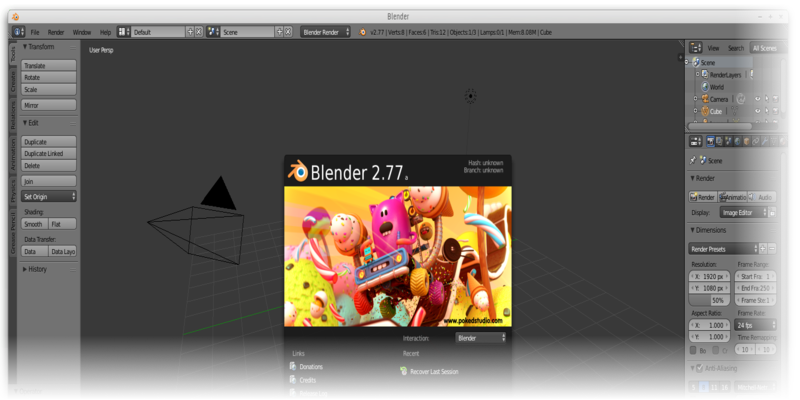Image resolution: width=800 pixels, height=400 pixels.
Task: Adjust the 50% resolution percentage slider
Action: (x=710, y=301)
